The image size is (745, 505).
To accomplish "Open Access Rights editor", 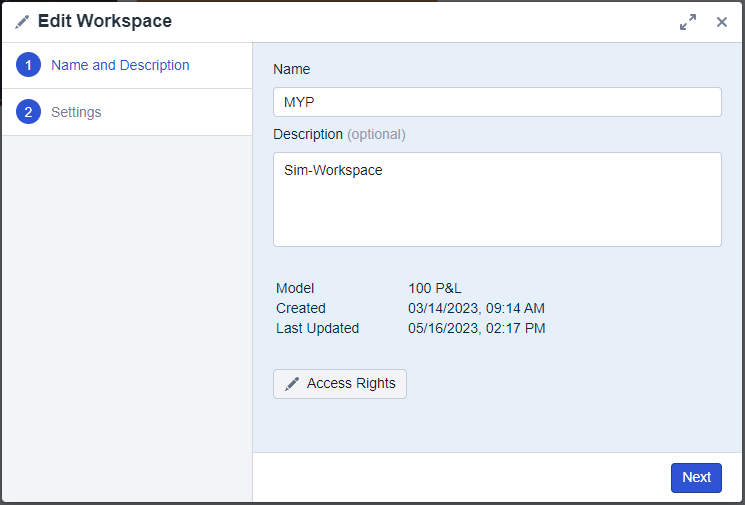I will coord(340,384).
